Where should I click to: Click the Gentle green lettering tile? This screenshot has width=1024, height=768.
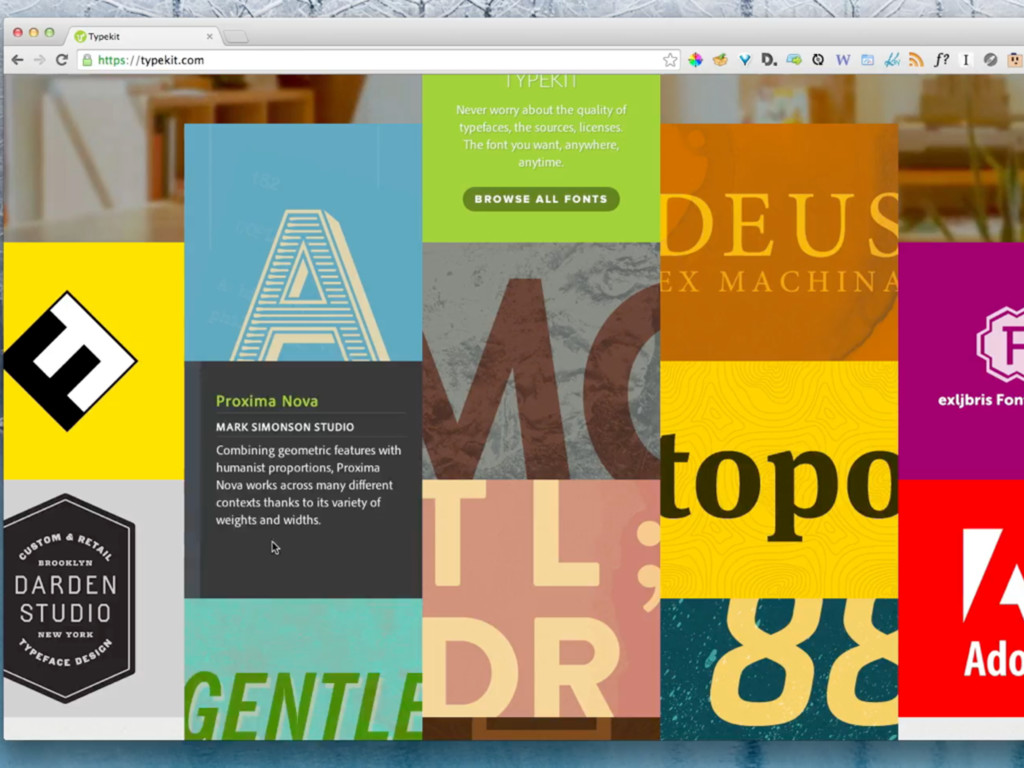pos(303,669)
